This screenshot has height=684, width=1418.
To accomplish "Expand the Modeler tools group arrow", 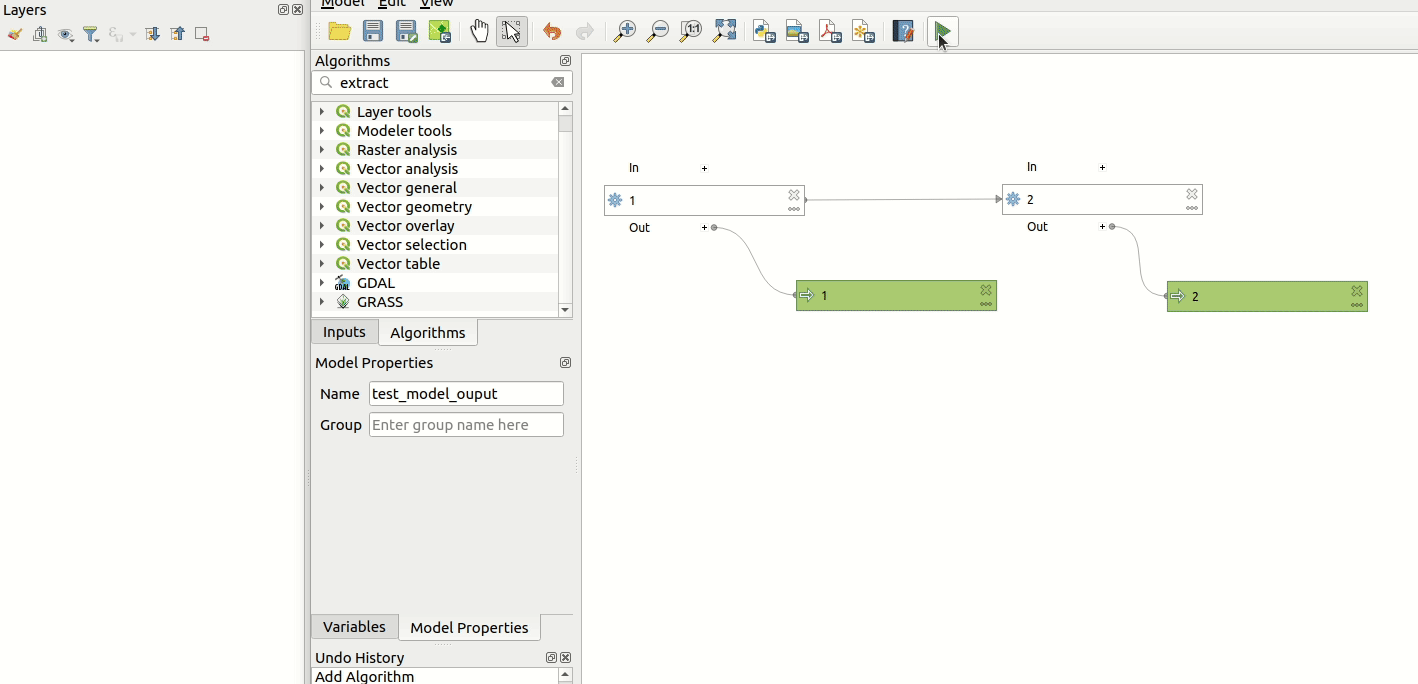I will (x=322, y=131).
